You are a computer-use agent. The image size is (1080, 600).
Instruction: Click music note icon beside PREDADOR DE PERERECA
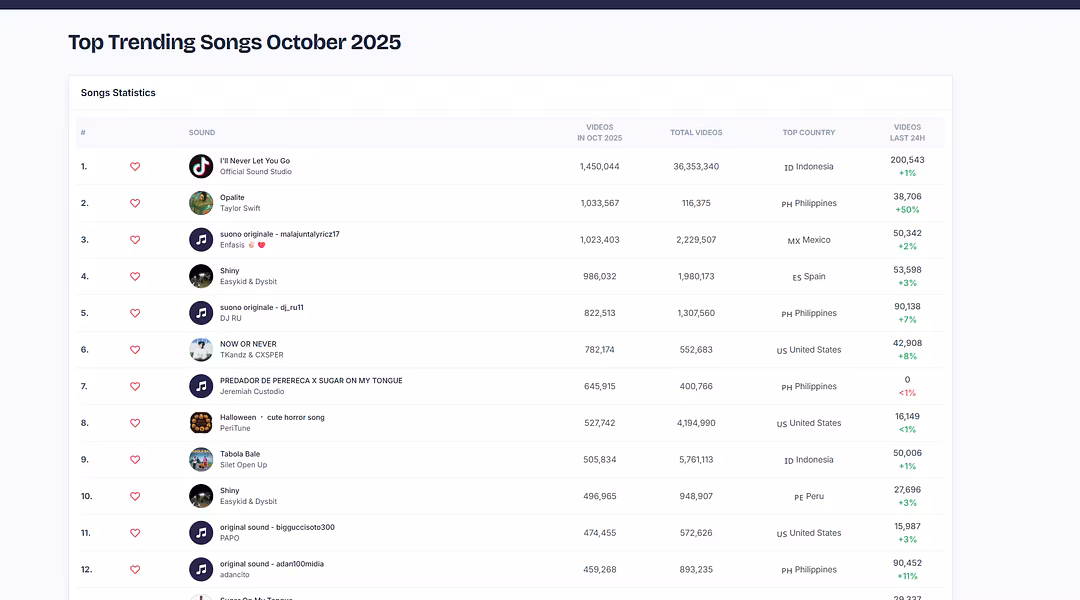tap(201, 386)
